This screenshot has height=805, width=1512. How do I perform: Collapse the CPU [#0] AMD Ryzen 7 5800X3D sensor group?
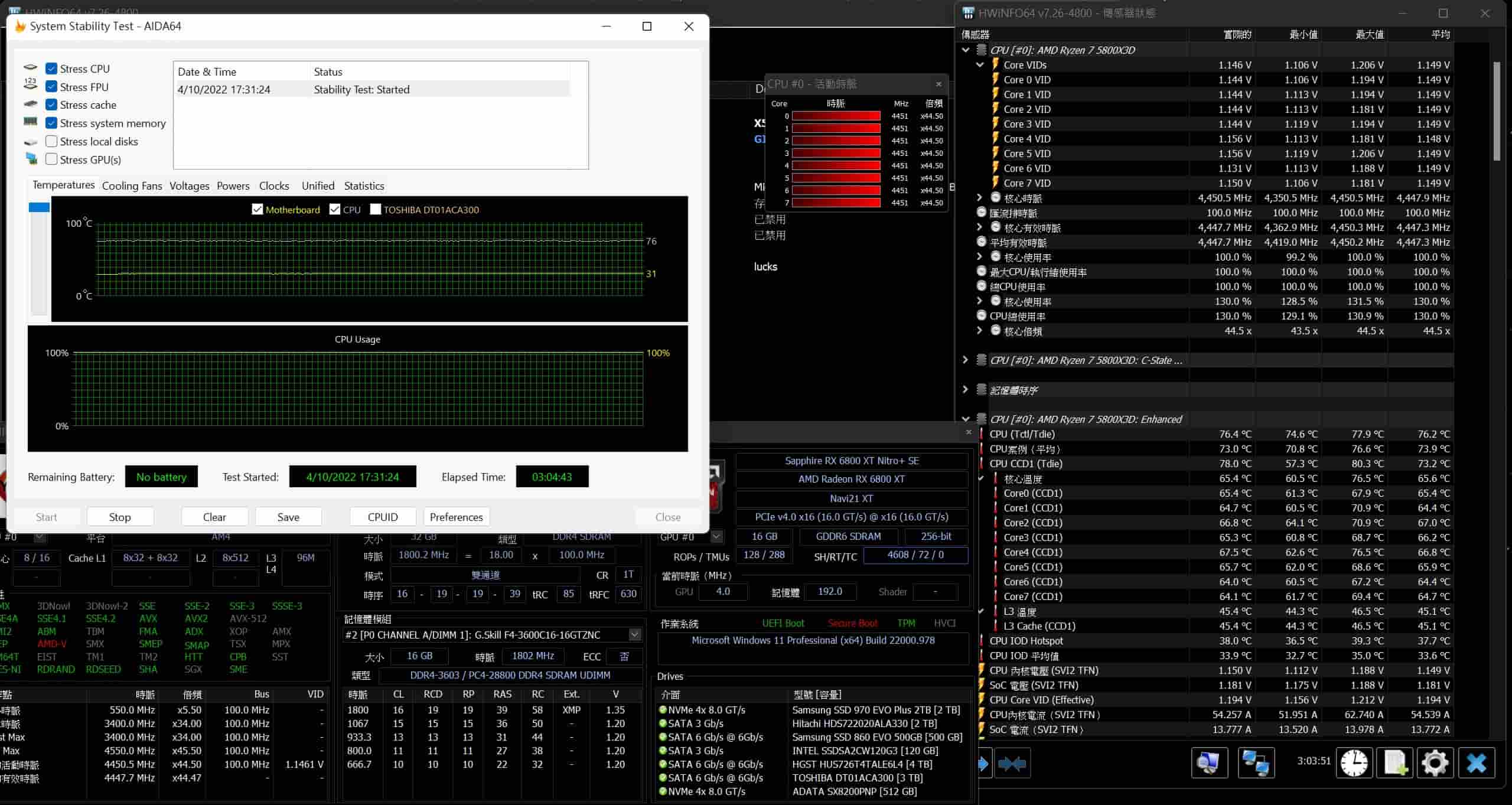click(x=966, y=50)
